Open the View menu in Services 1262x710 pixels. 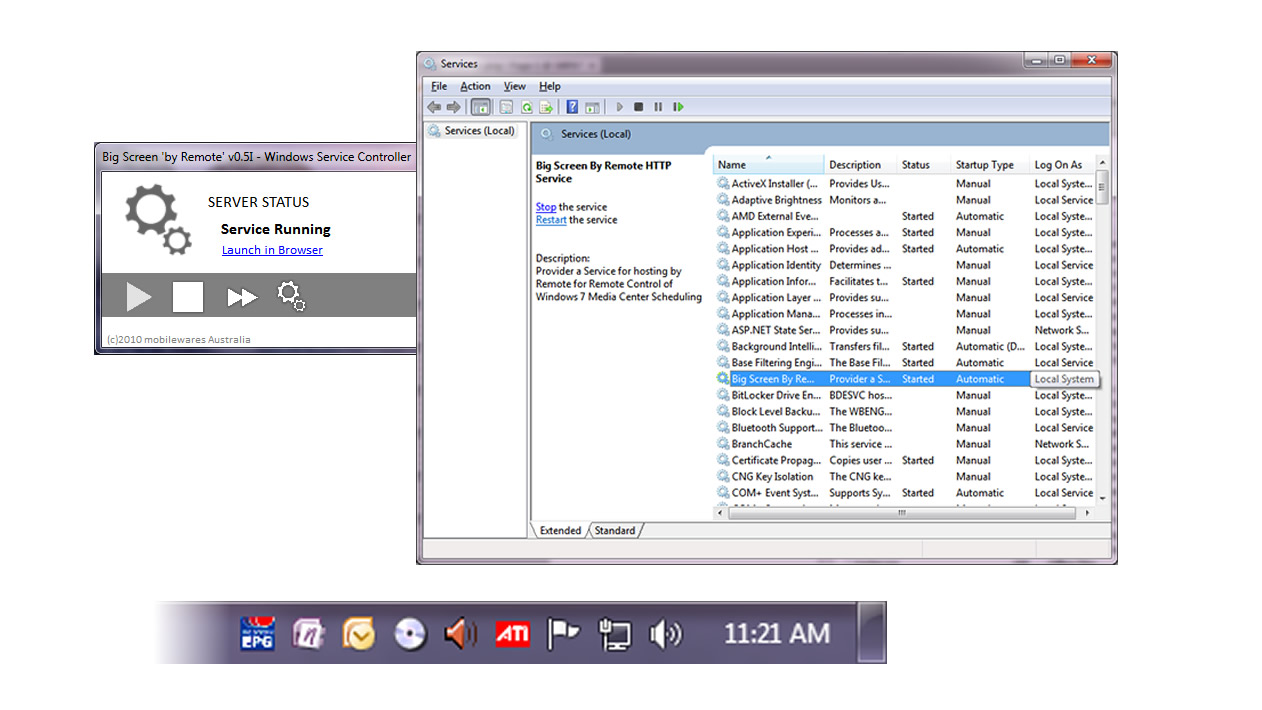click(x=515, y=86)
